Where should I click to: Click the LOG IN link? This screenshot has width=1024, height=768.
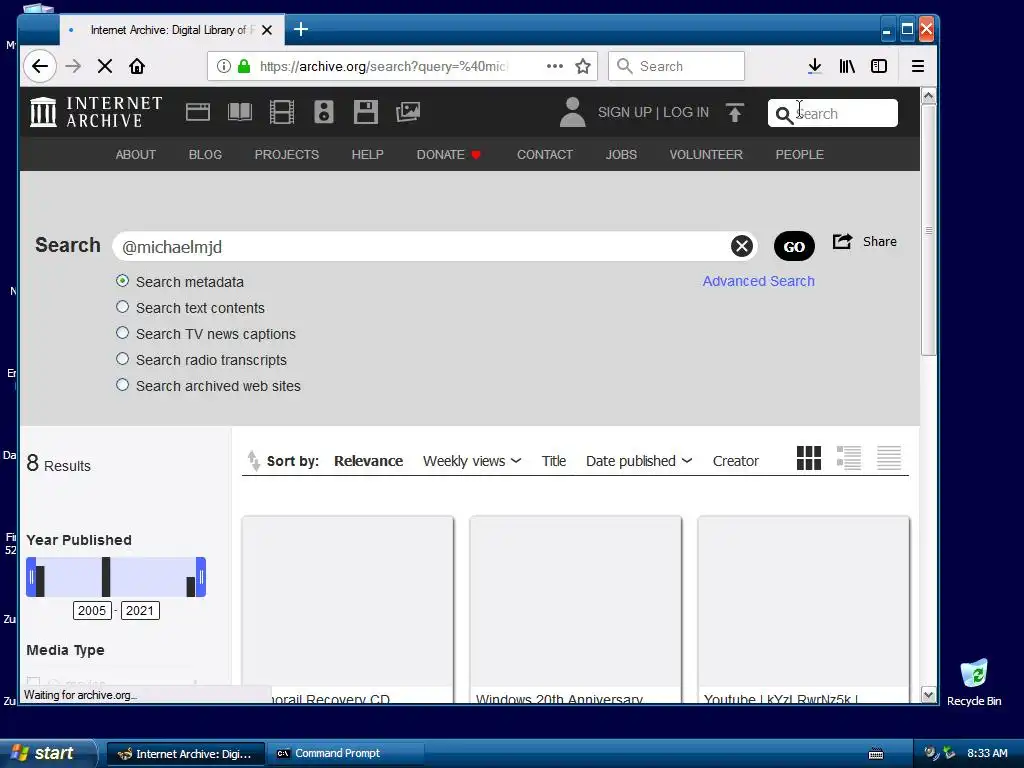point(686,112)
